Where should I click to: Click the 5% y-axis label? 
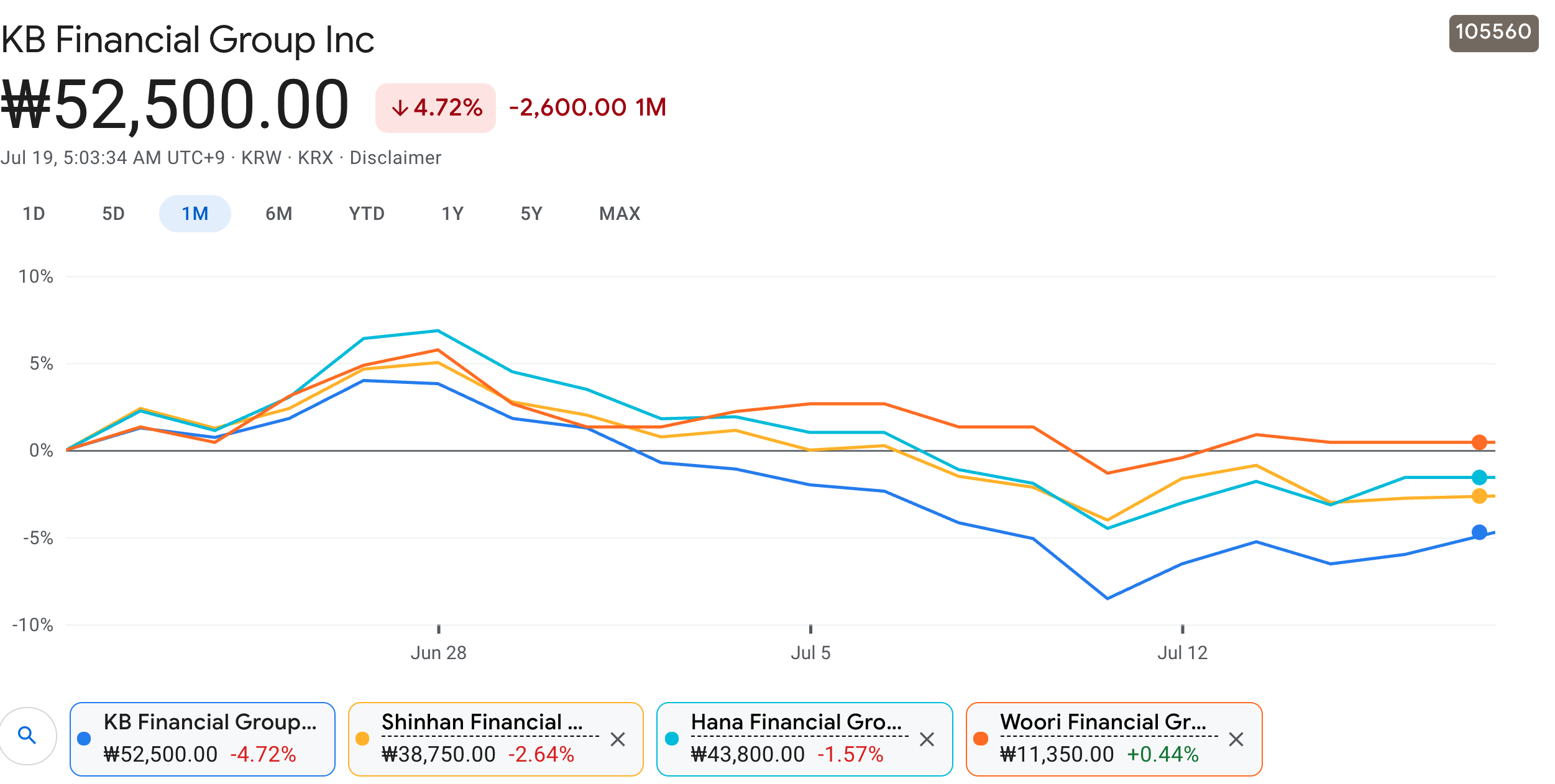tap(42, 363)
